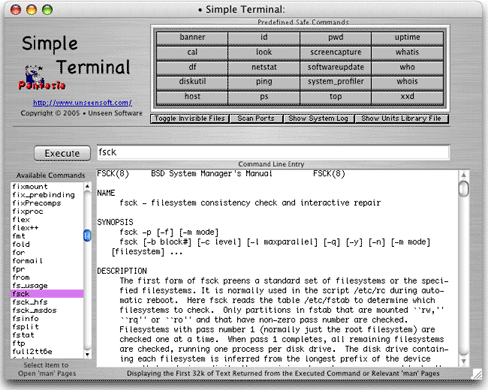
Task: Click output pane scroll up arrow
Action: [464, 175]
